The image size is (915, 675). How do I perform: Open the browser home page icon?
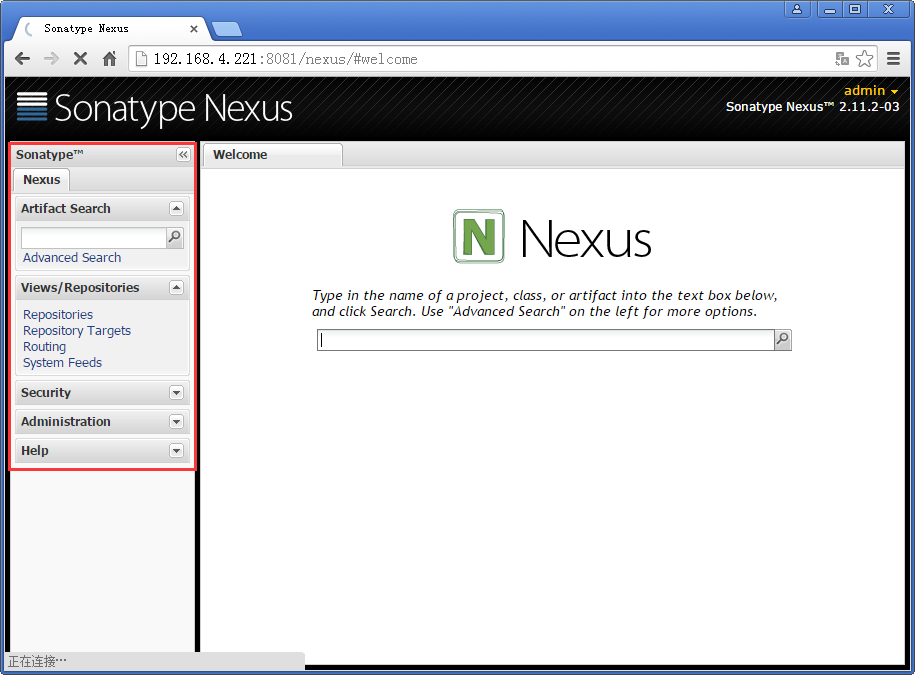(x=109, y=59)
